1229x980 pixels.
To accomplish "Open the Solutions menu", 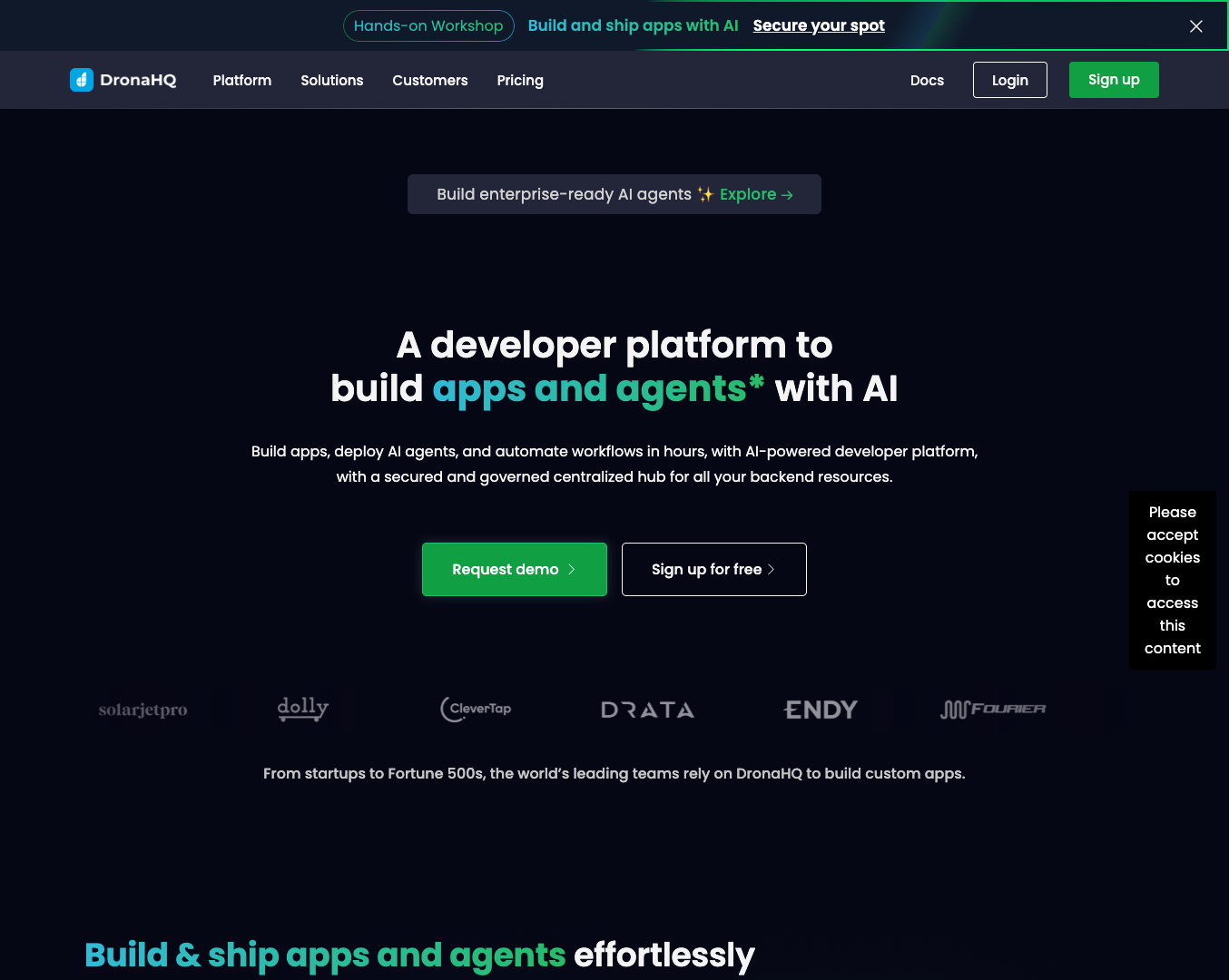I will click(x=331, y=80).
